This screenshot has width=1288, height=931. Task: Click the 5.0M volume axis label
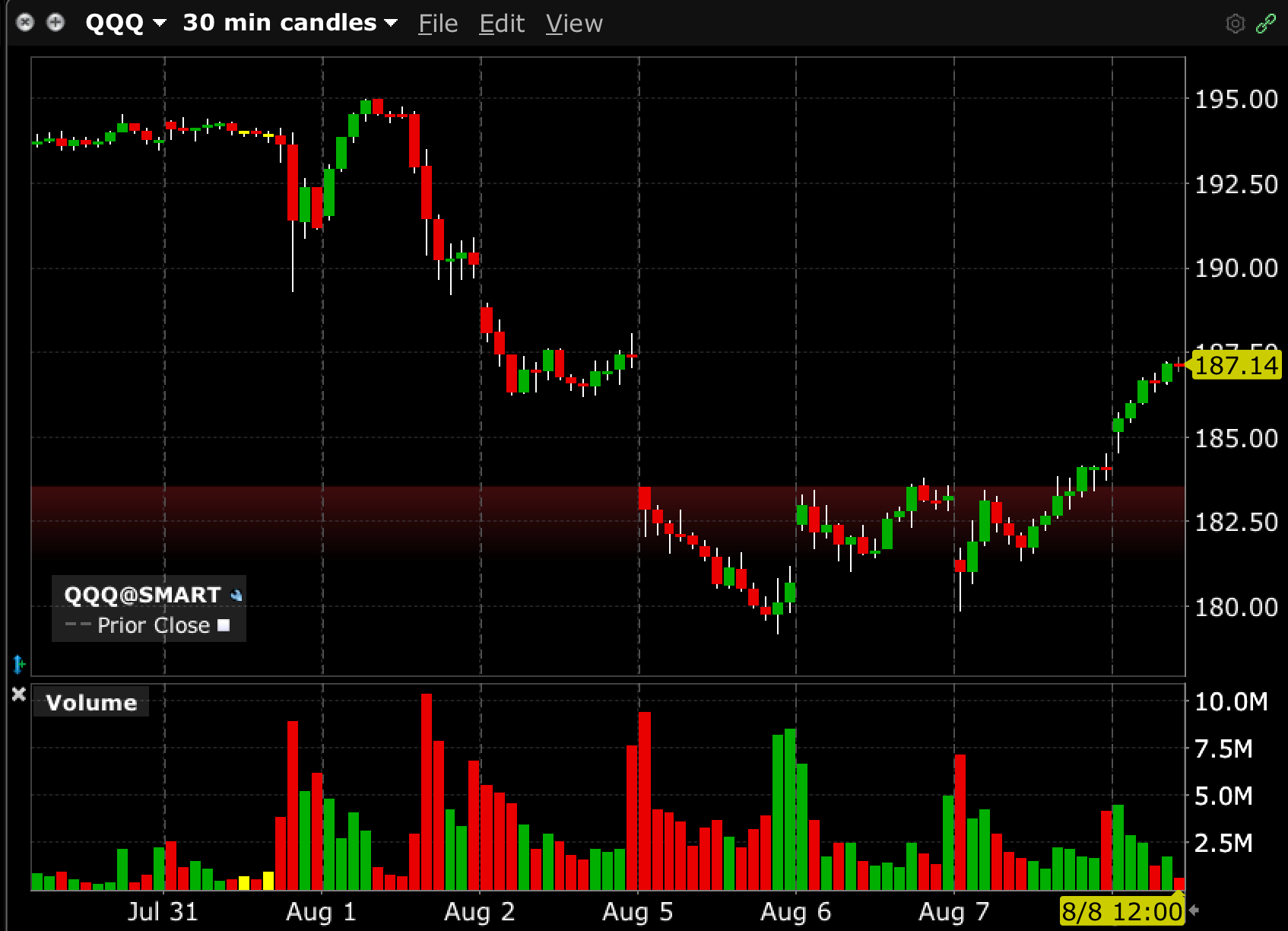coord(1223,796)
